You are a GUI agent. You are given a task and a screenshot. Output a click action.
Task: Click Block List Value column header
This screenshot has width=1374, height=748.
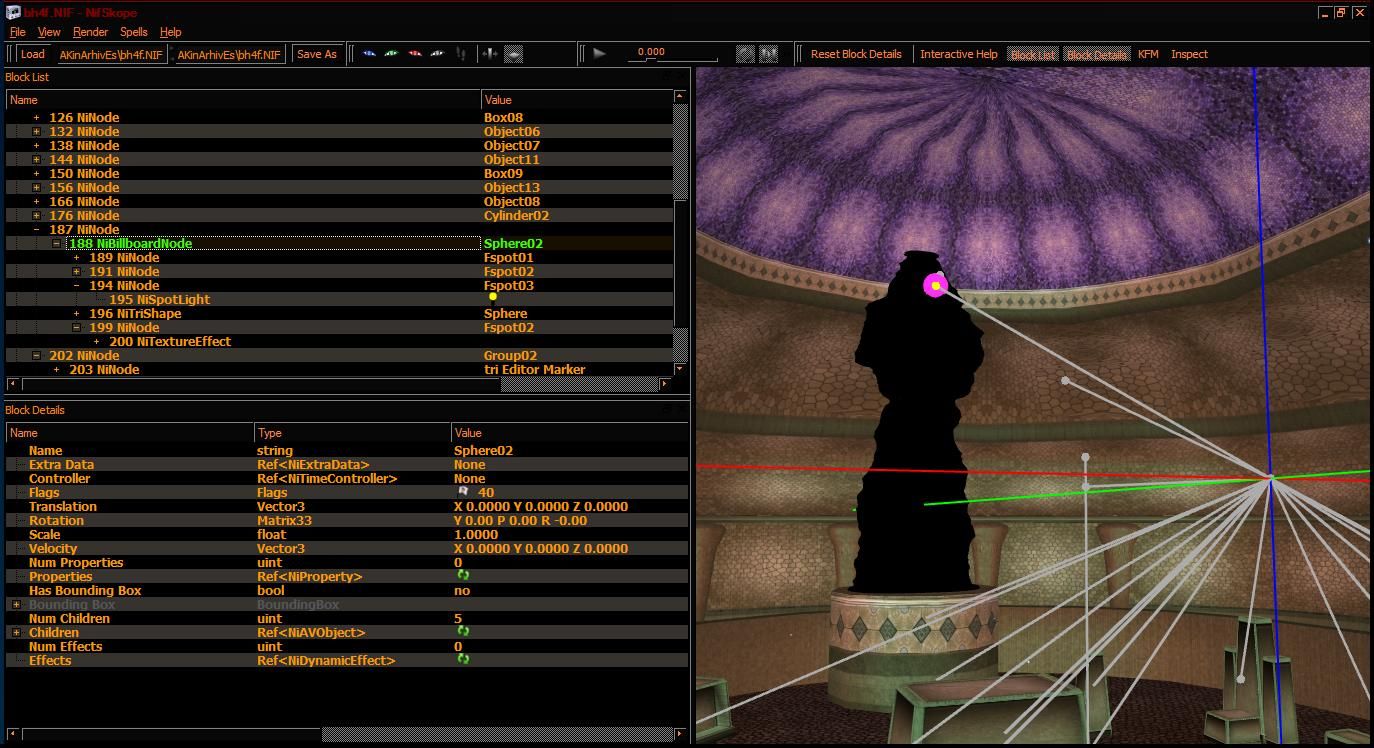[577, 99]
